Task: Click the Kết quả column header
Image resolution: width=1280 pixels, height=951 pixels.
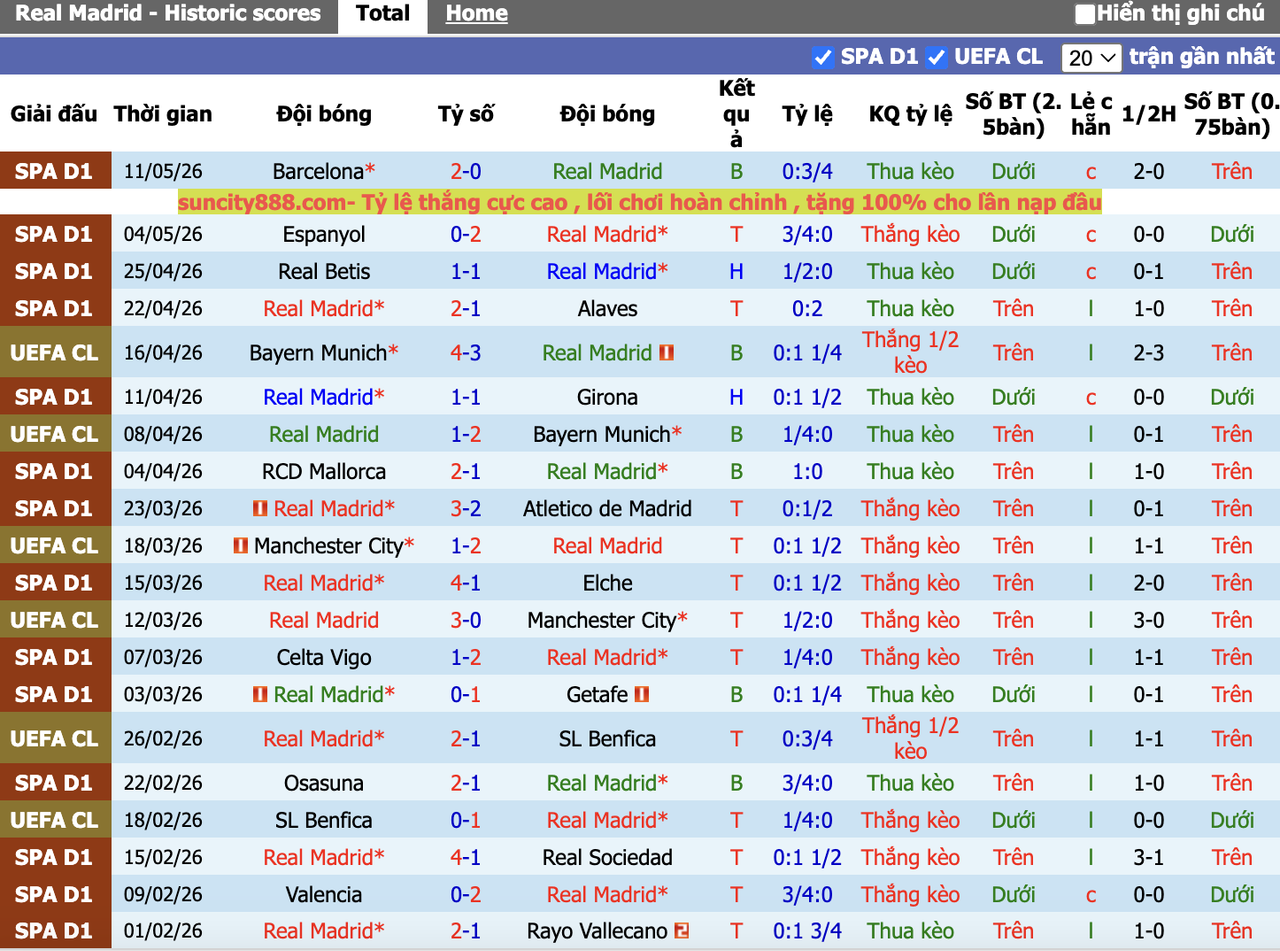Action: (x=737, y=114)
